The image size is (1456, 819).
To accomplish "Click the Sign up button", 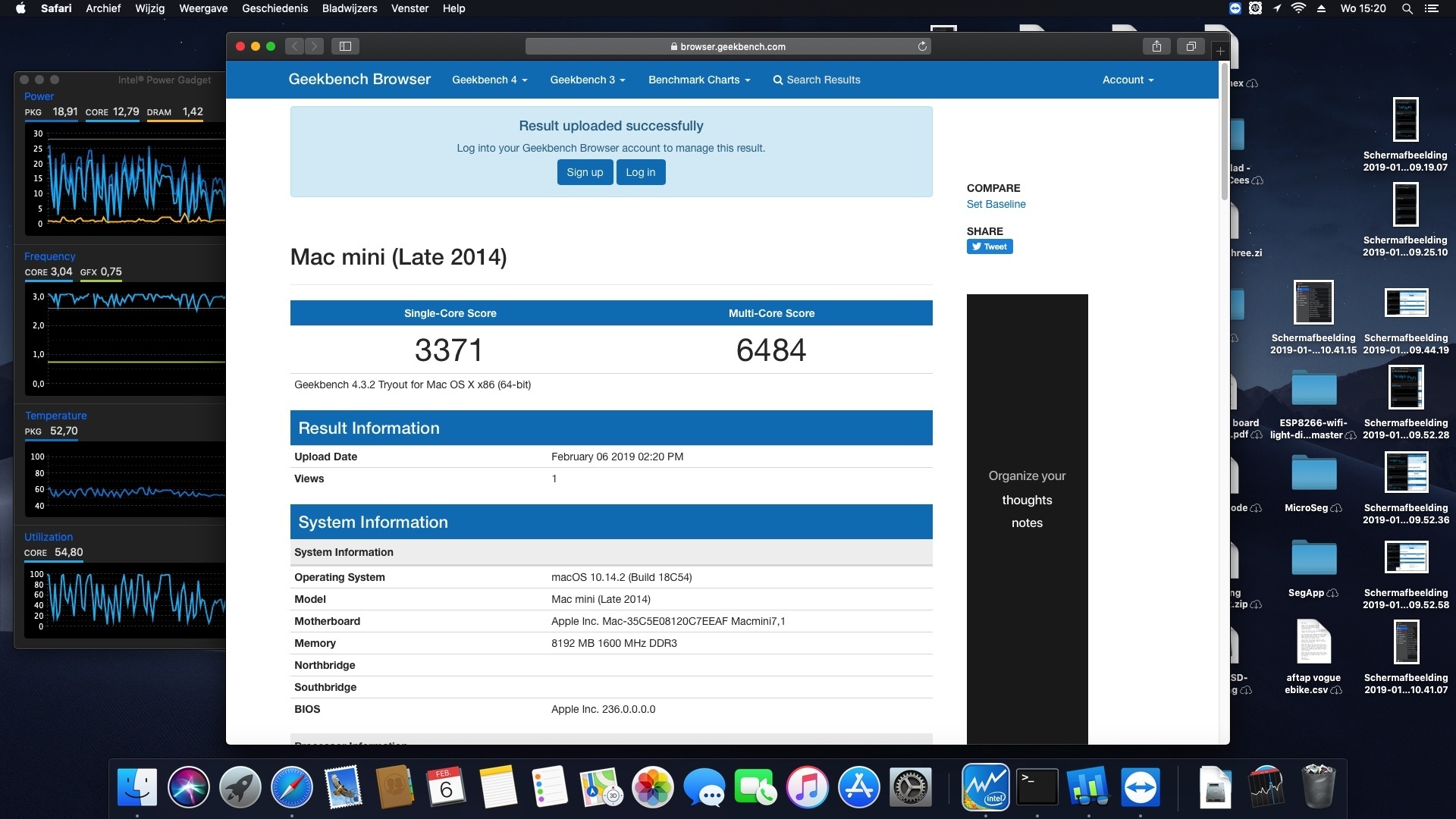I will click(585, 172).
